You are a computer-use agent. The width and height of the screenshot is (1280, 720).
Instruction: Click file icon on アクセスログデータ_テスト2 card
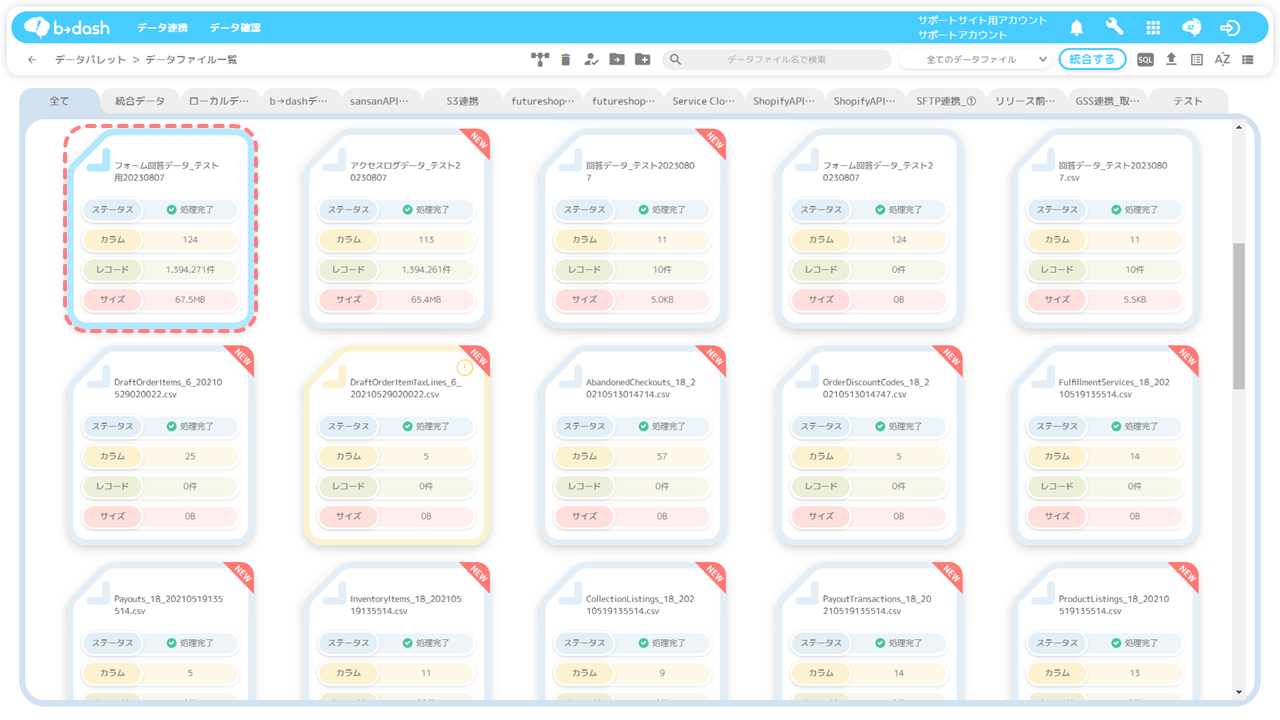coord(335,160)
